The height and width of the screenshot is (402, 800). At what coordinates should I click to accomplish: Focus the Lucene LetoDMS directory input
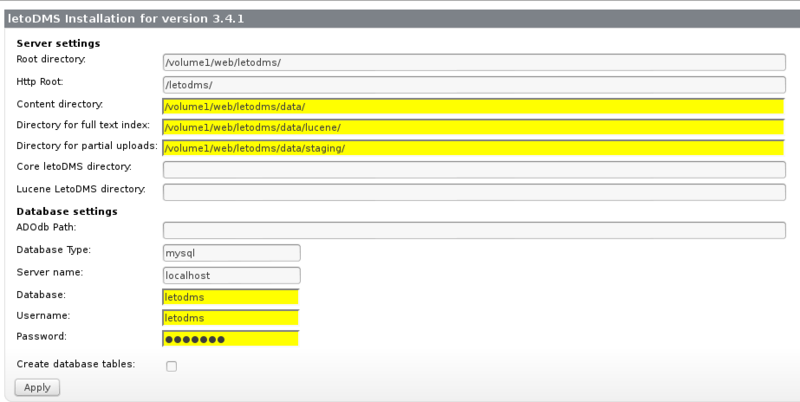[x=474, y=192]
